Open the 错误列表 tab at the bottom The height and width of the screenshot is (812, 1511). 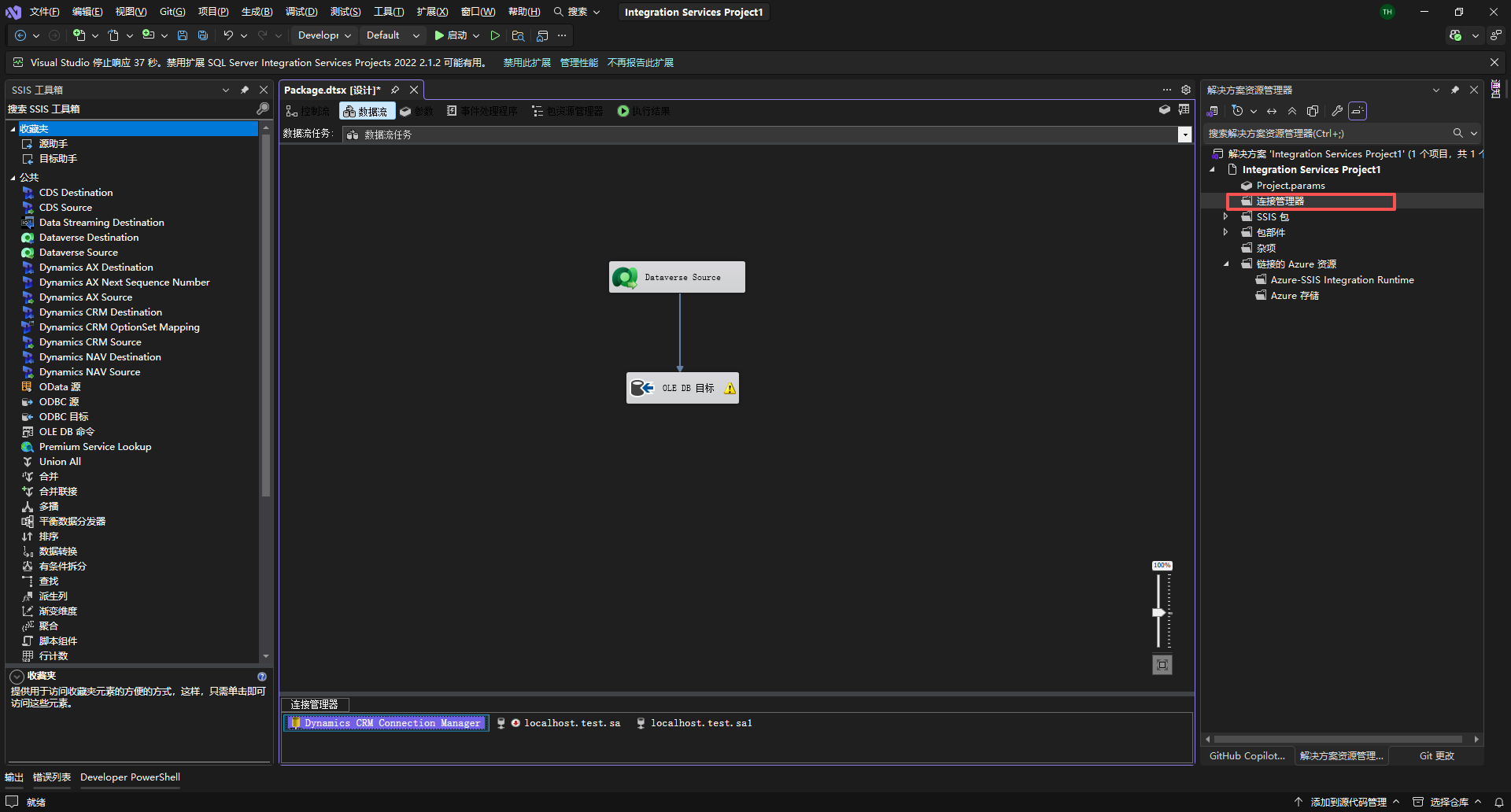52,777
